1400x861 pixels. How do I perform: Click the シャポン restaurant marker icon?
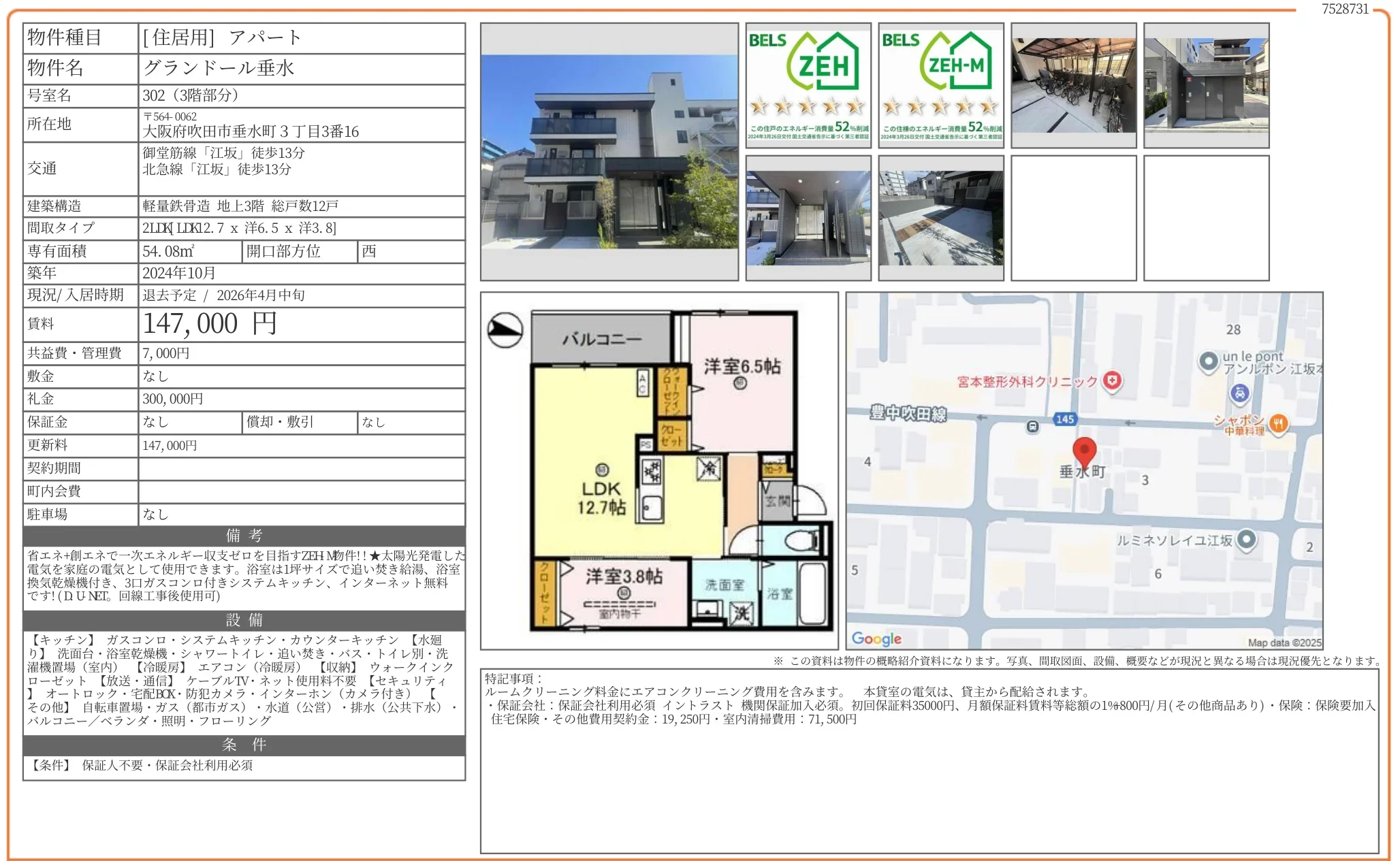click(1278, 424)
